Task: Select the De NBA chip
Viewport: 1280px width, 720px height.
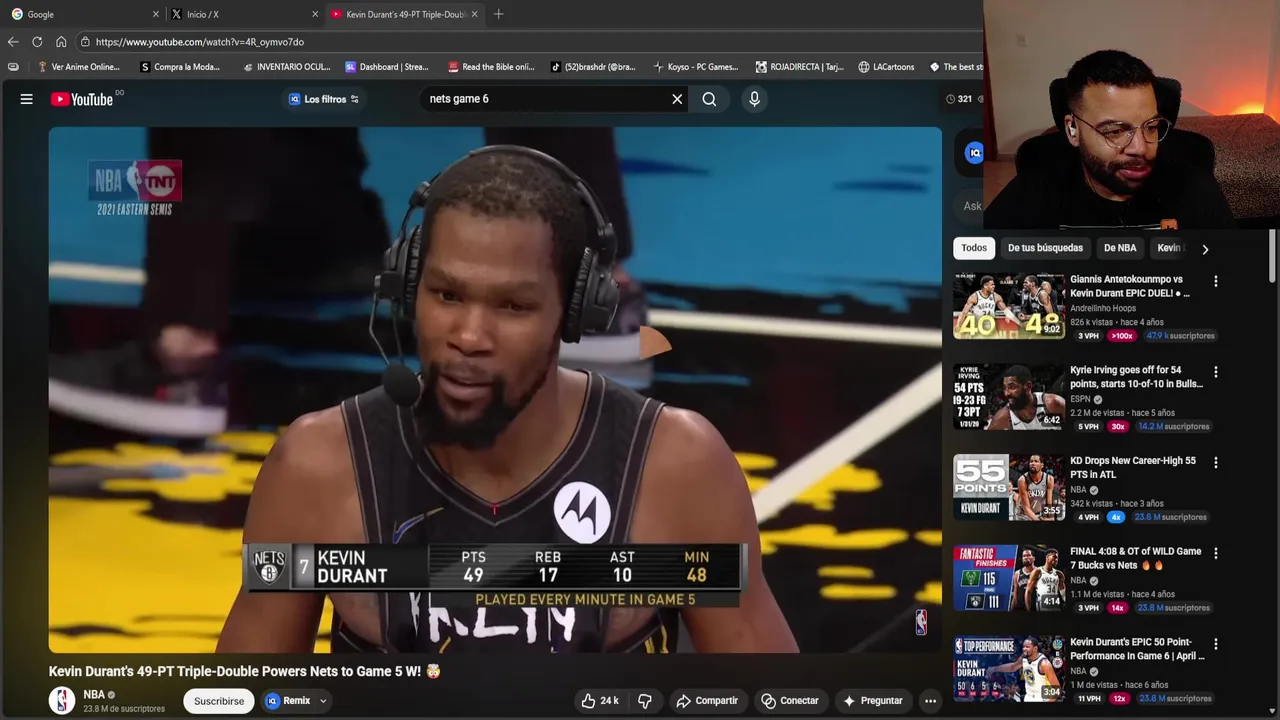Action: coord(1120,248)
